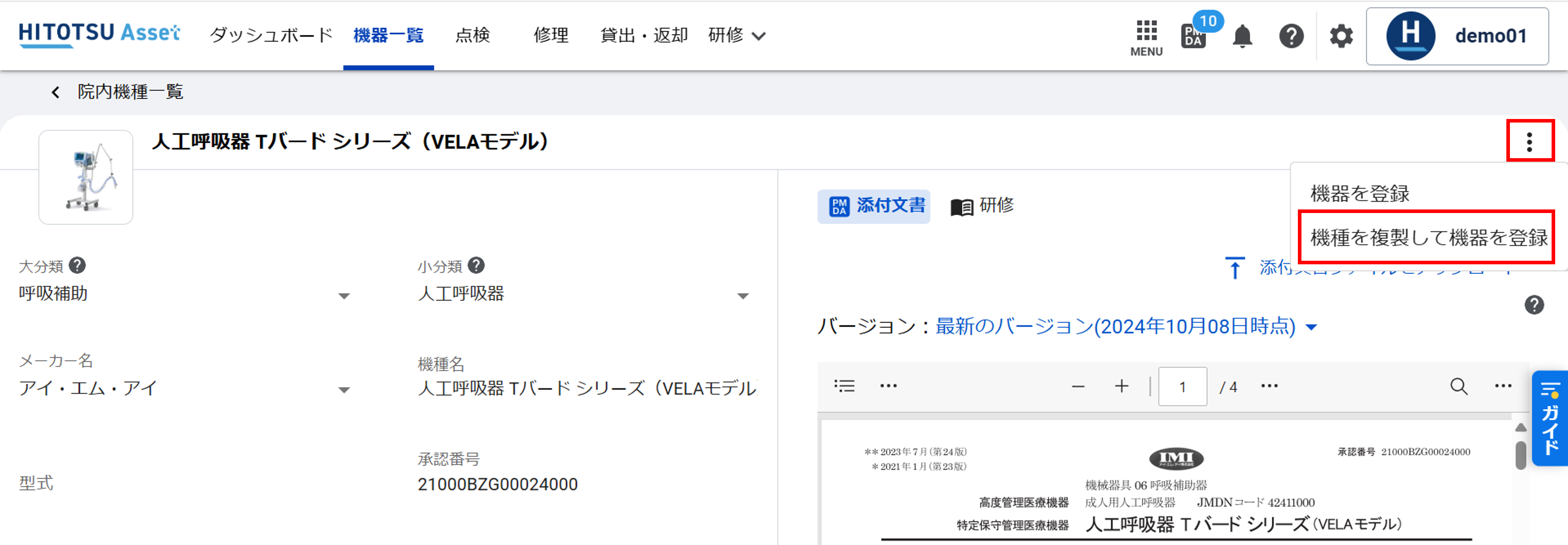Click the 院内機種一覧 breadcrumb link
Image resolution: width=1568 pixels, height=545 pixels.
130,93
